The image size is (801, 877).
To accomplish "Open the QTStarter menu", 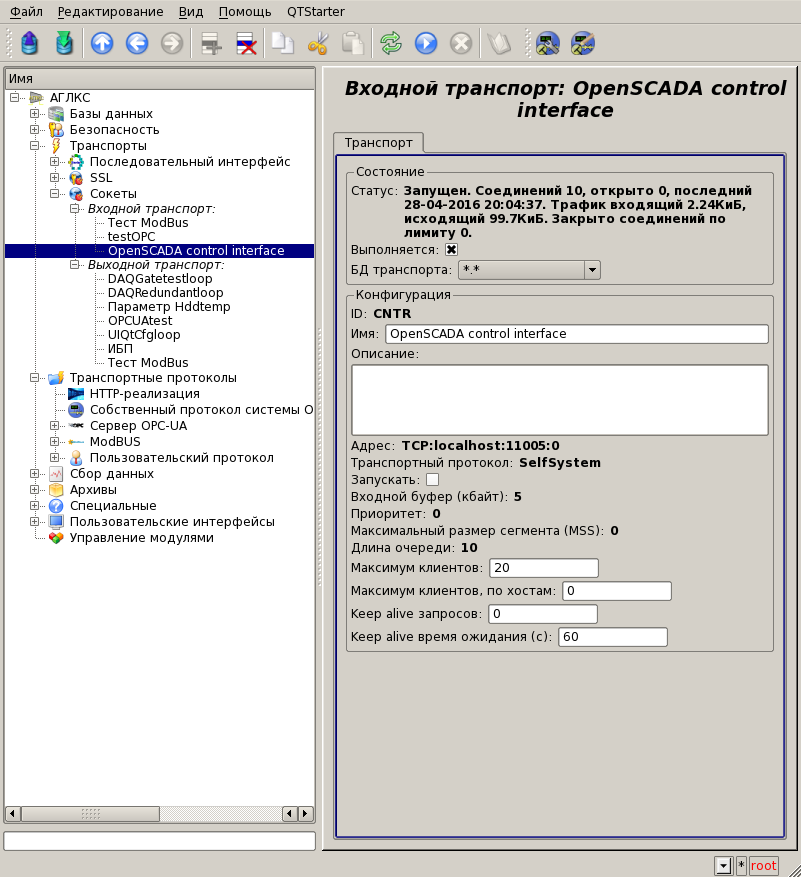I will [316, 12].
